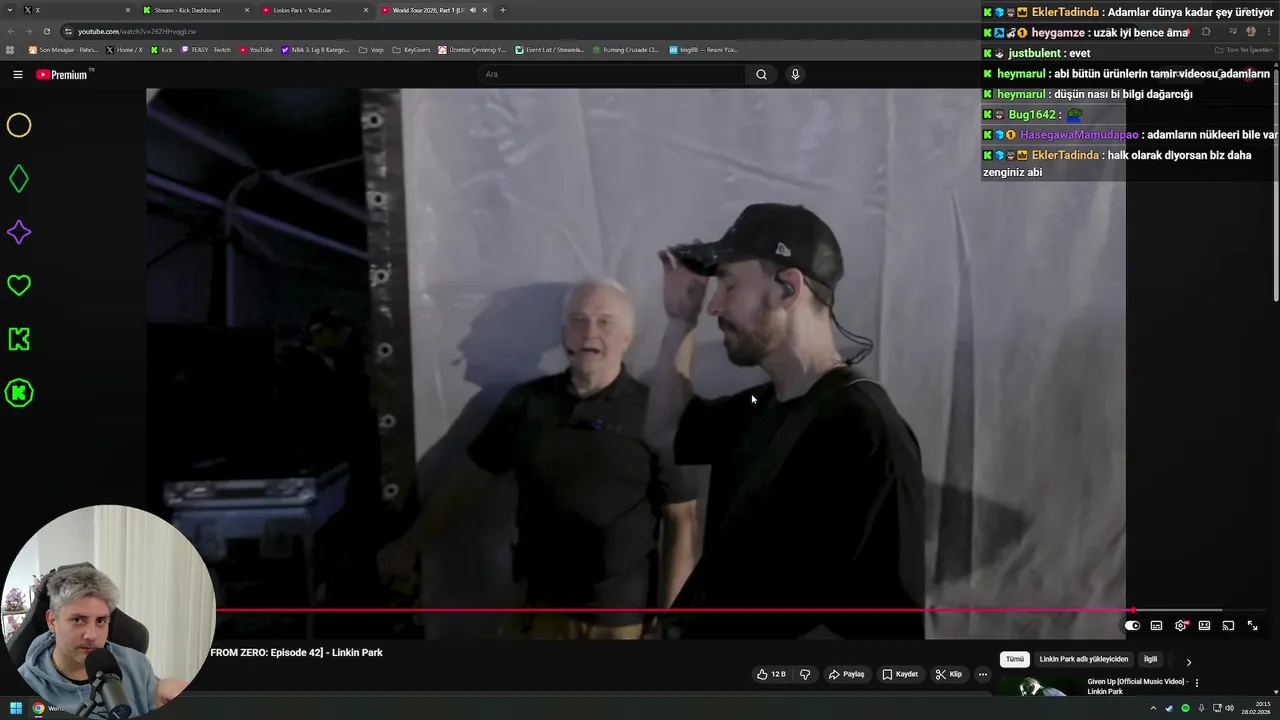Open NBA 3. Lig B bookmark
The height and width of the screenshot is (720, 1280).
316,49
